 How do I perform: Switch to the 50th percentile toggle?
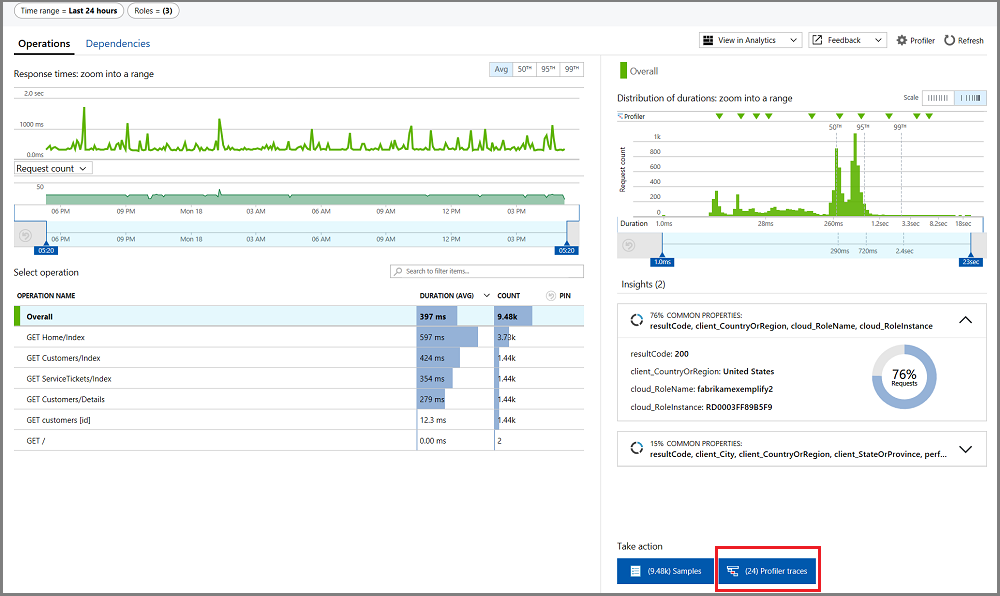click(524, 69)
